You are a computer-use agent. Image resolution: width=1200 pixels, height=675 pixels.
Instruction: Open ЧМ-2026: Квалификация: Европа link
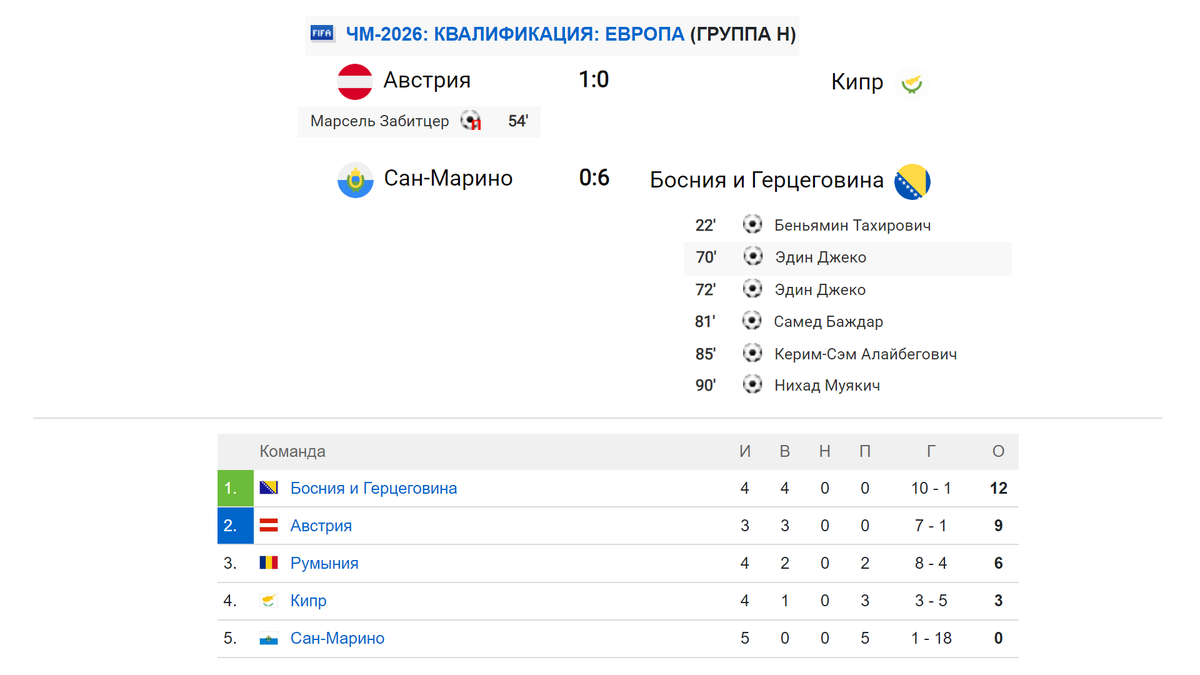click(x=515, y=34)
